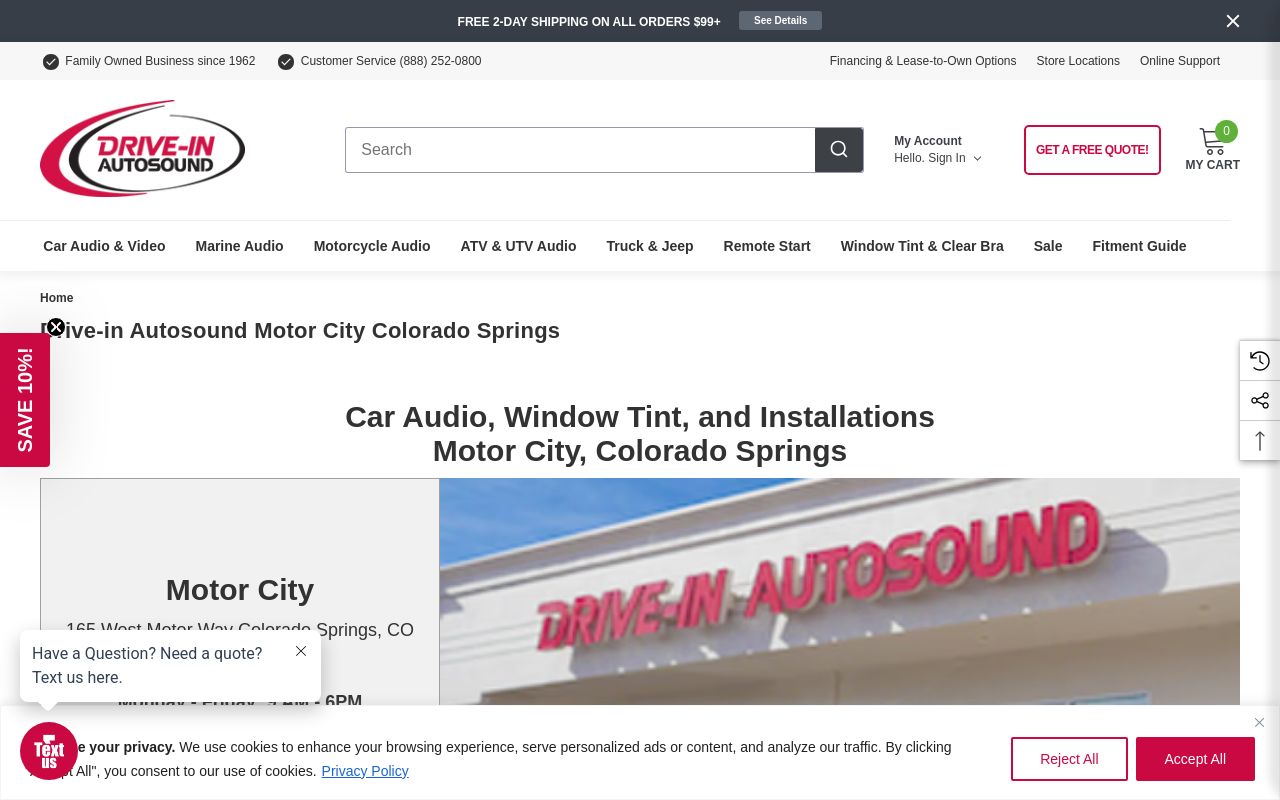Open the Store Locations link
The image size is (1280, 800).
(x=1078, y=61)
